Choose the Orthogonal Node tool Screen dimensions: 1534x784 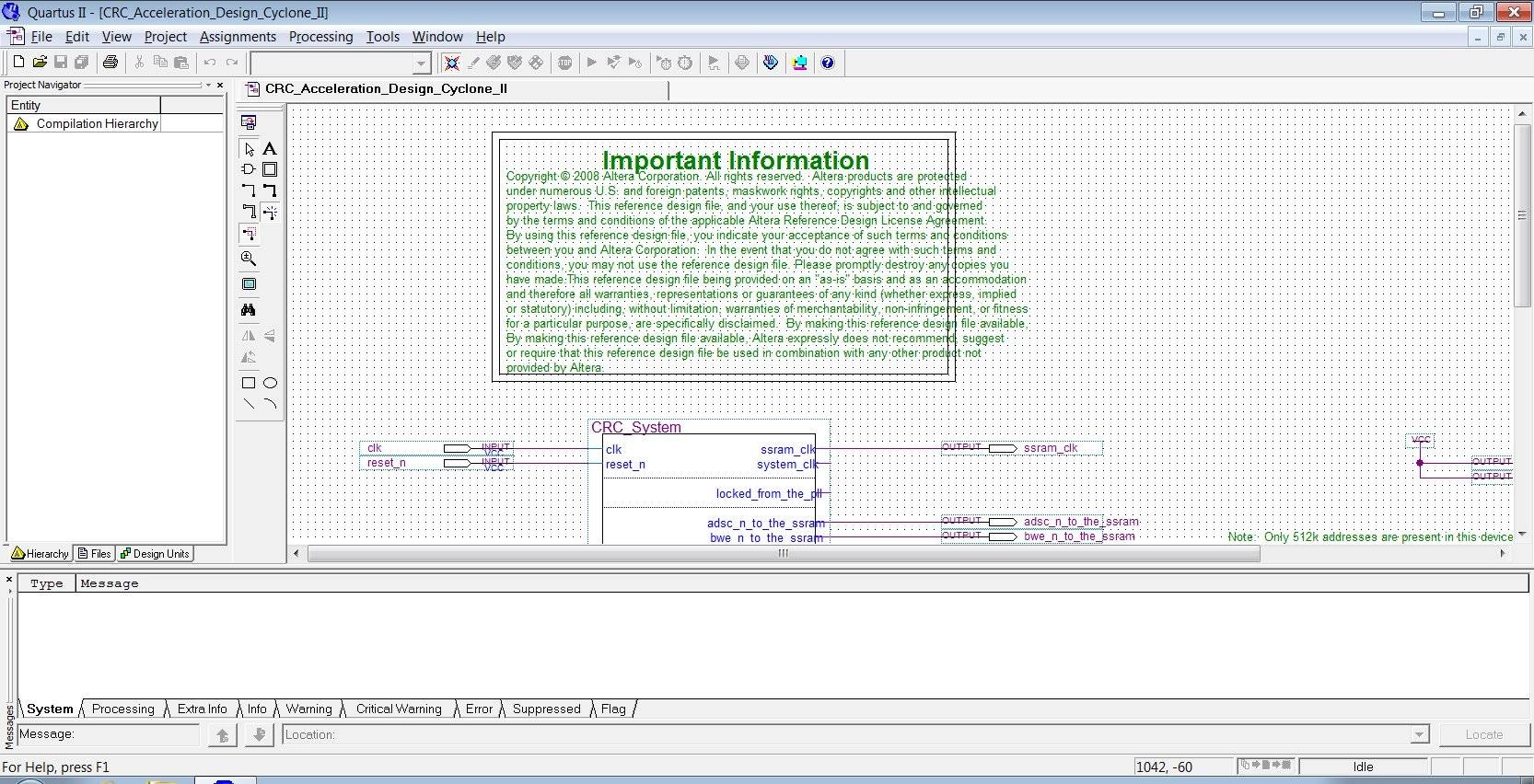coord(249,190)
